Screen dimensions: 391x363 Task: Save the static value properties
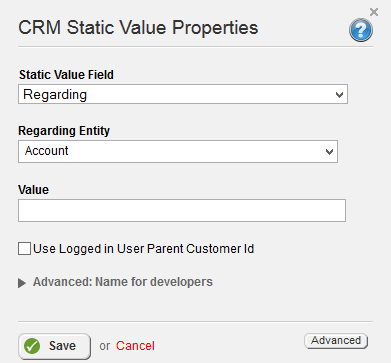coord(54,346)
